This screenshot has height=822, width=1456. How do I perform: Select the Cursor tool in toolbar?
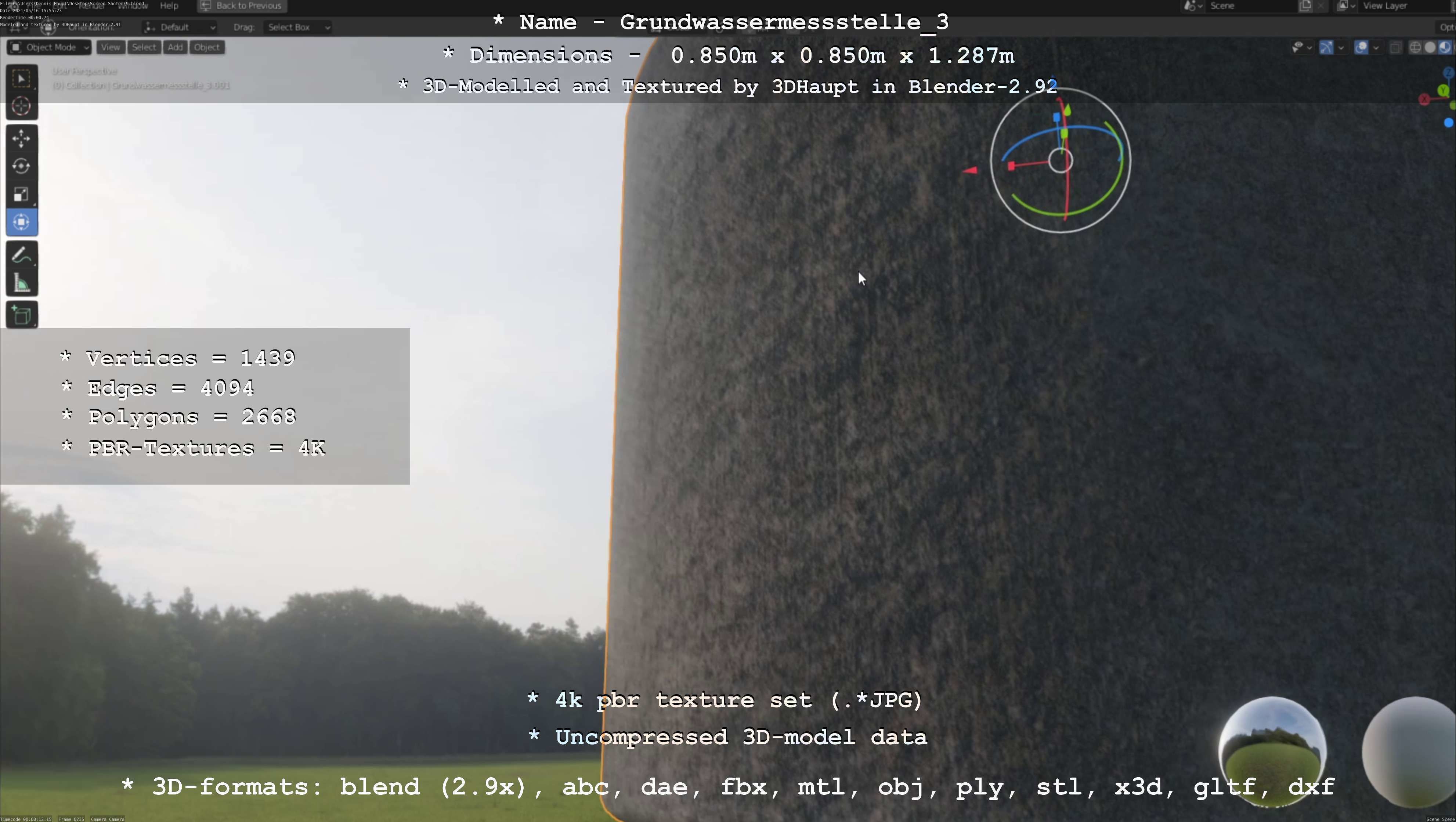pyautogui.click(x=21, y=106)
